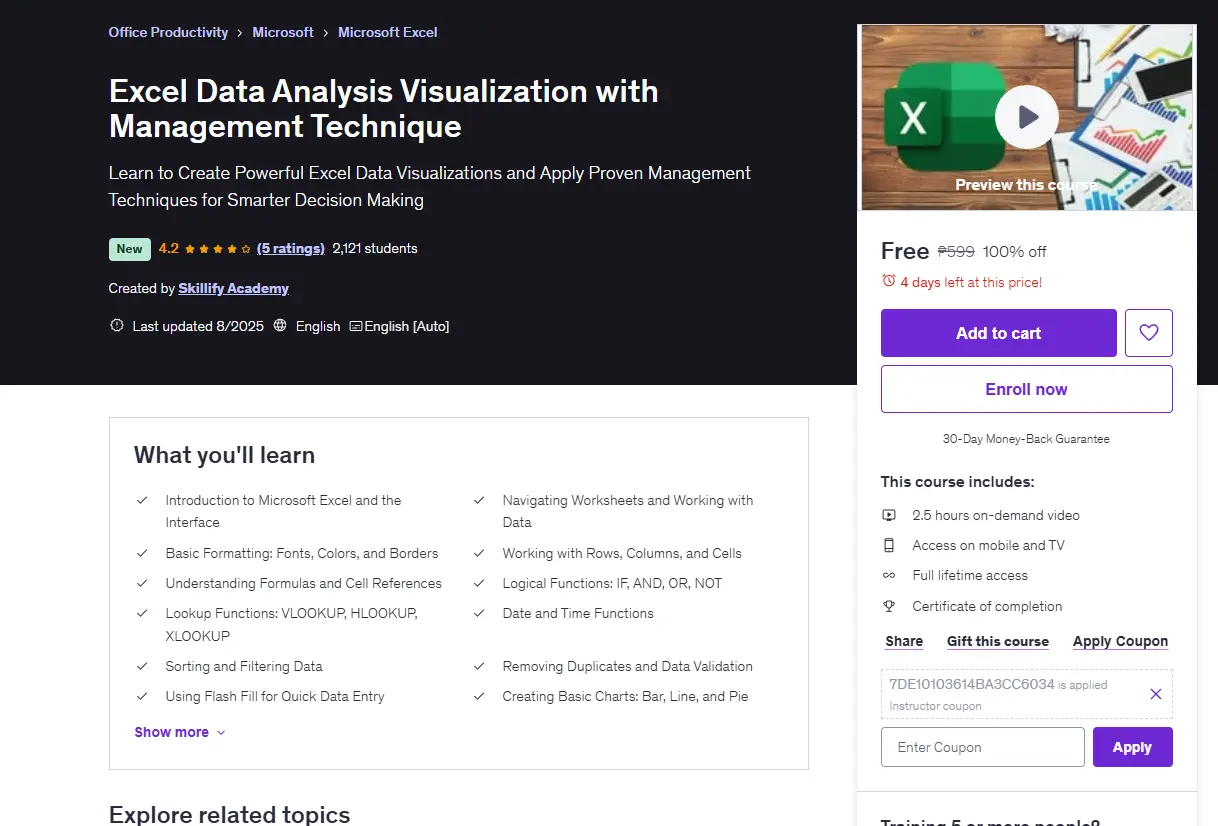The image size is (1218, 826).
Task: Click '2.5 hours on-demand video' text
Action: pos(996,515)
